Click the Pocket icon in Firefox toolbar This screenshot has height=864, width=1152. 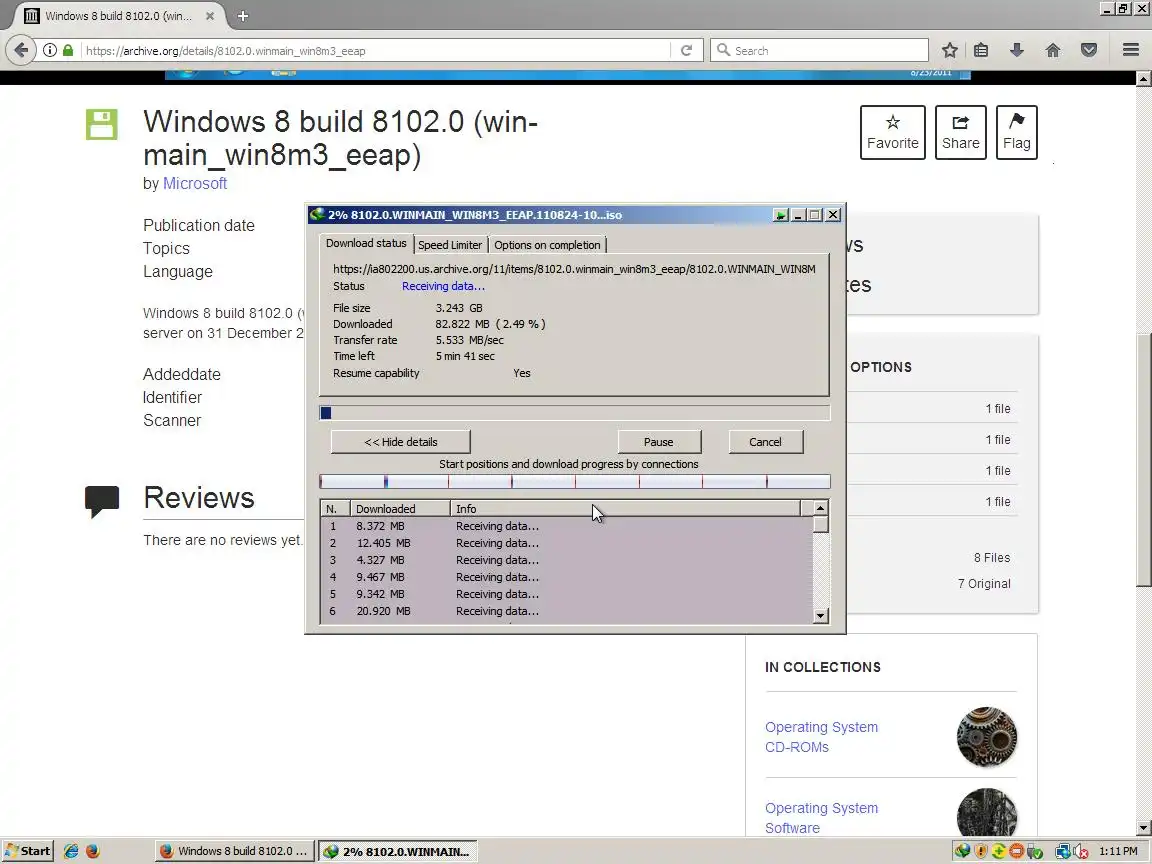click(x=1089, y=50)
